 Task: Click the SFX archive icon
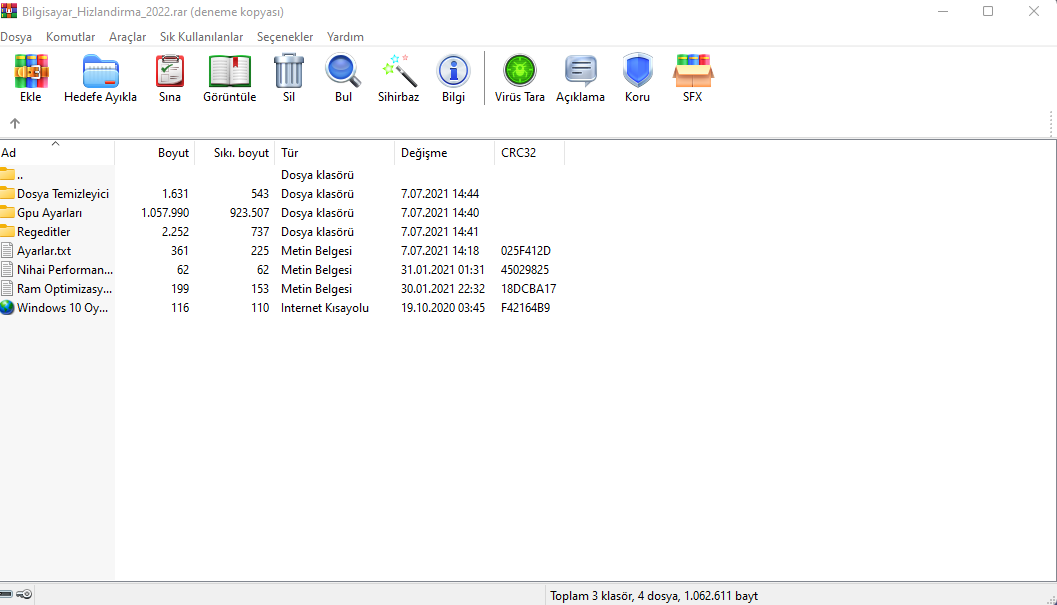coord(693,71)
